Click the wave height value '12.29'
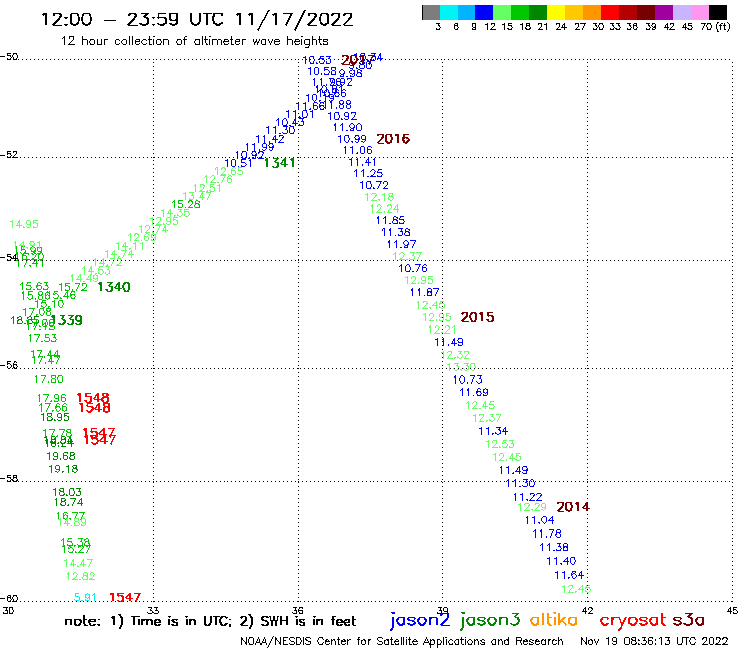740x650 pixels. click(x=532, y=507)
